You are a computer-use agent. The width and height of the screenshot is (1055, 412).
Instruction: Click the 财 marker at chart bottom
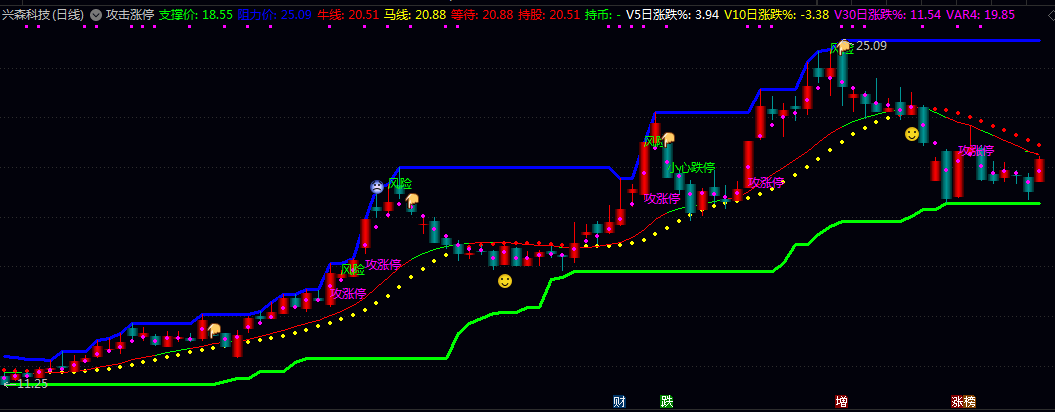click(x=619, y=402)
